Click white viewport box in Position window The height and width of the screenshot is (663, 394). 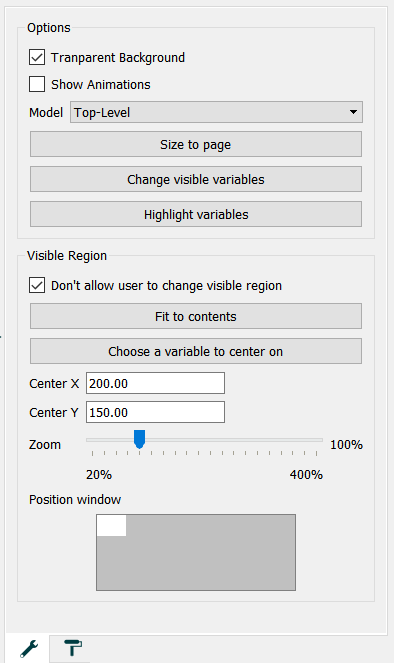pyautogui.click(x=112, y=526)
